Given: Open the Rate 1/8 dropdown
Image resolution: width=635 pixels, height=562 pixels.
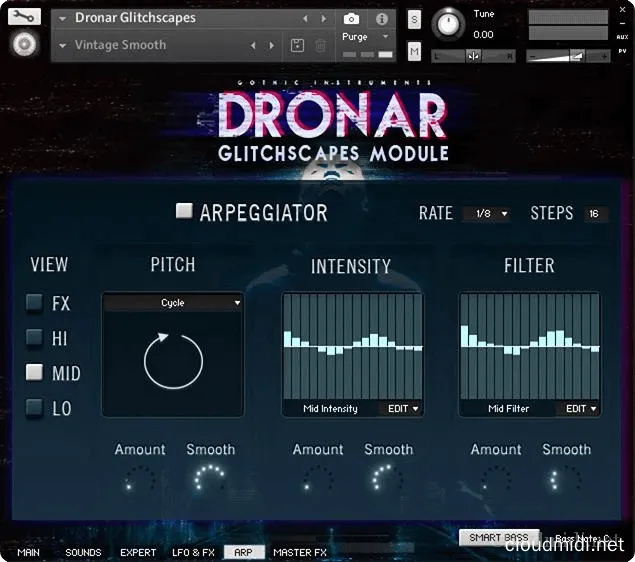Looking at the screenshot, I should (490, 214).
